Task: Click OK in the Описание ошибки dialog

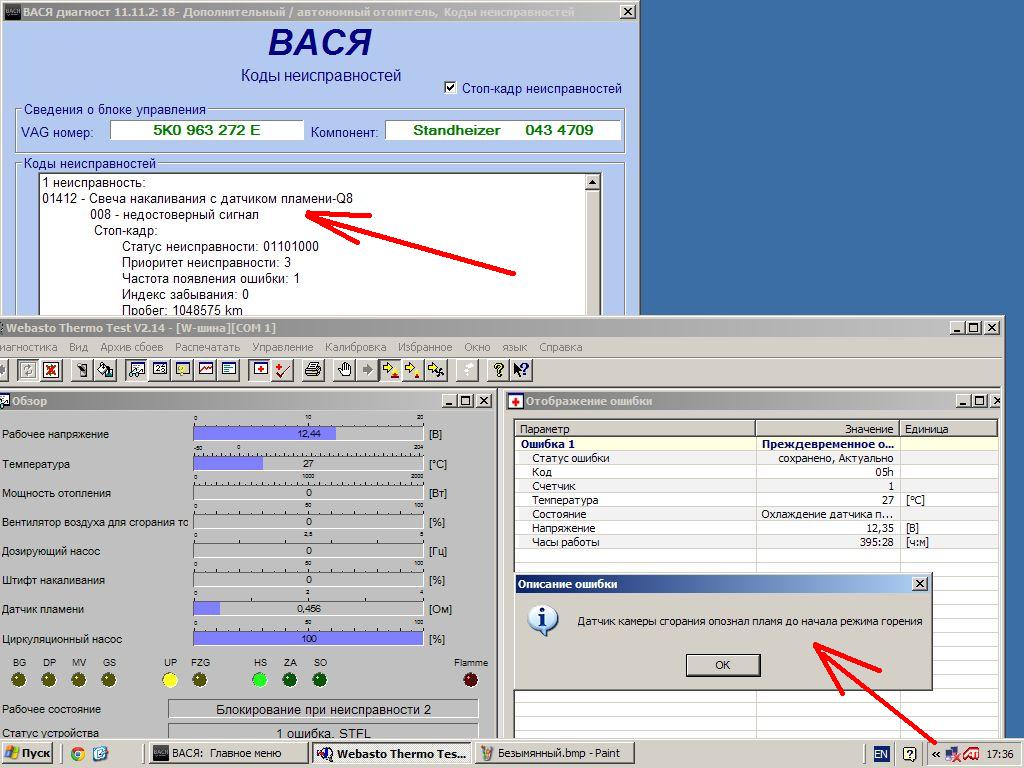Action: pos(723,665)
